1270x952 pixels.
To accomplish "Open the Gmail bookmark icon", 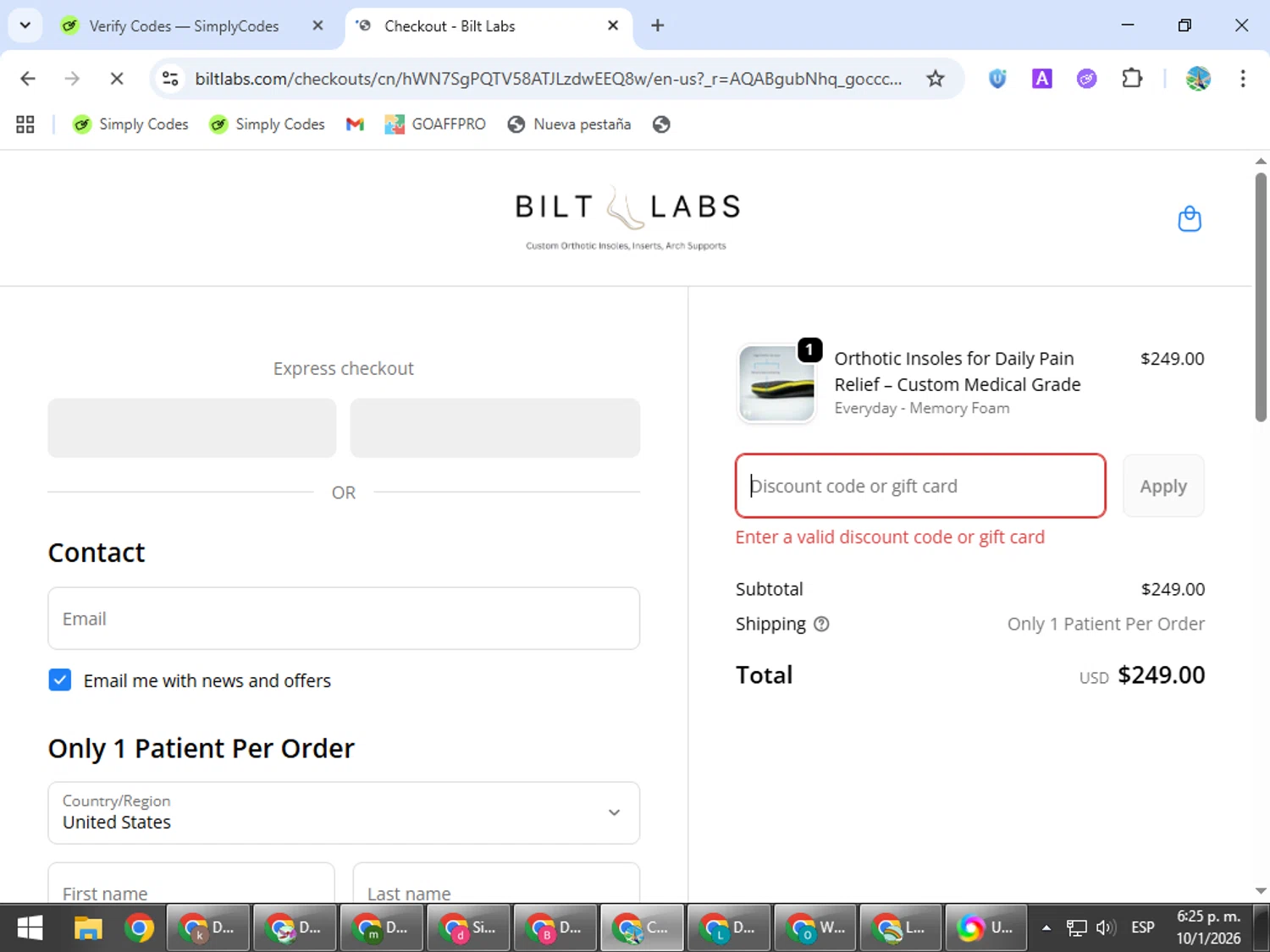I will click(355, 124).
